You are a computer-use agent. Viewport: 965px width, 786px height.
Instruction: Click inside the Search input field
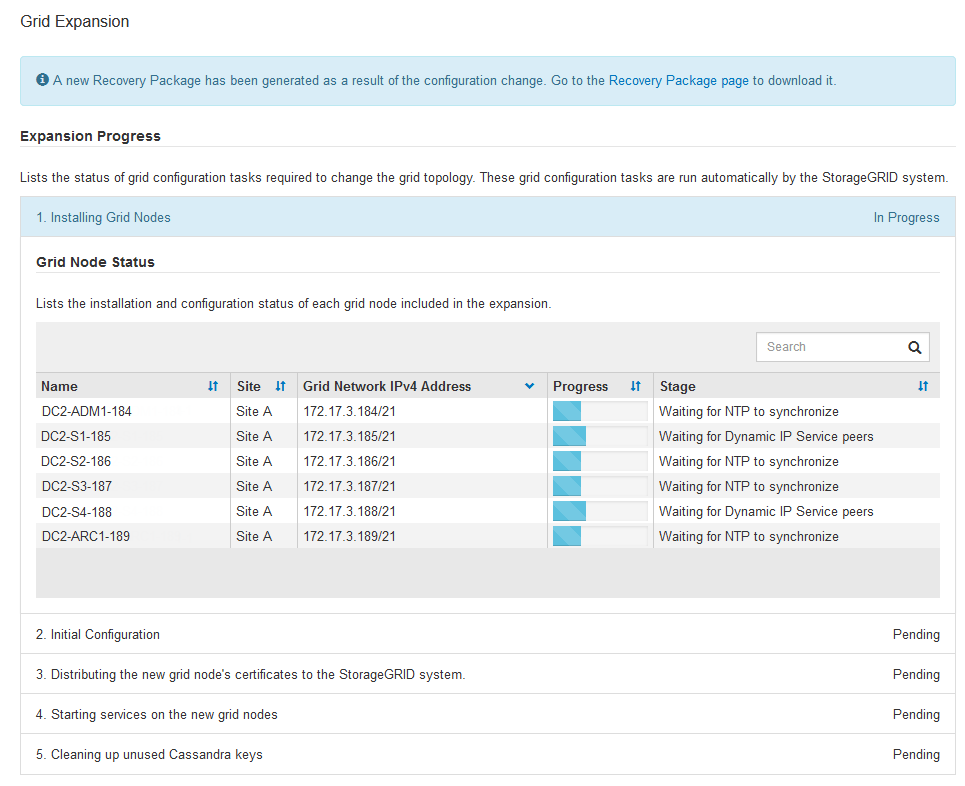(x=826, y=348)
